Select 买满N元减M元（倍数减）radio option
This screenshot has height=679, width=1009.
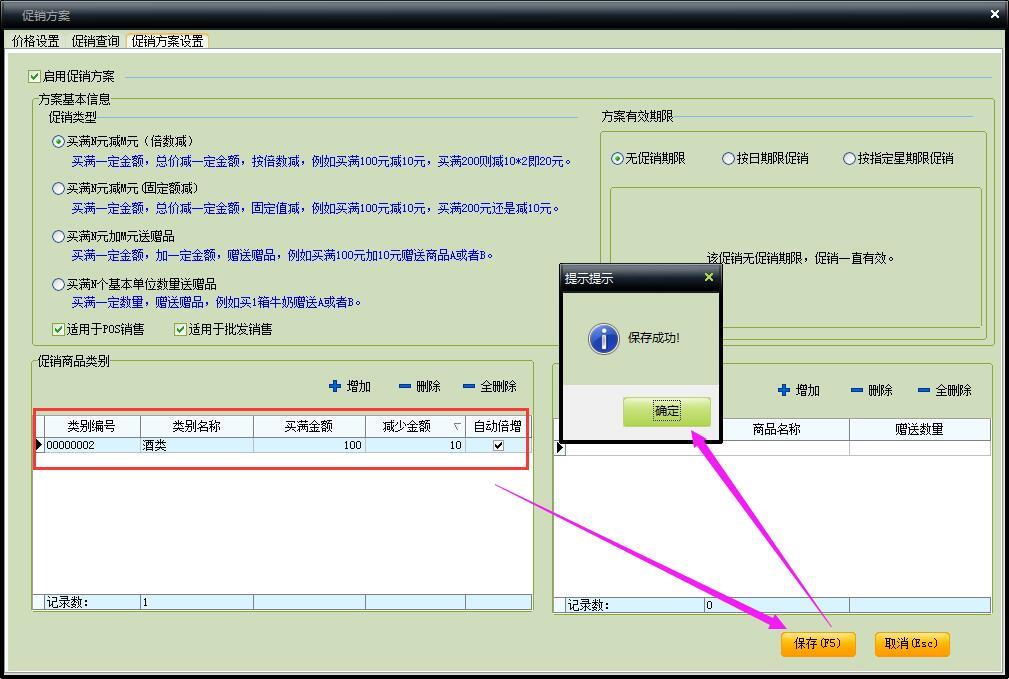(x=58, y=142)
